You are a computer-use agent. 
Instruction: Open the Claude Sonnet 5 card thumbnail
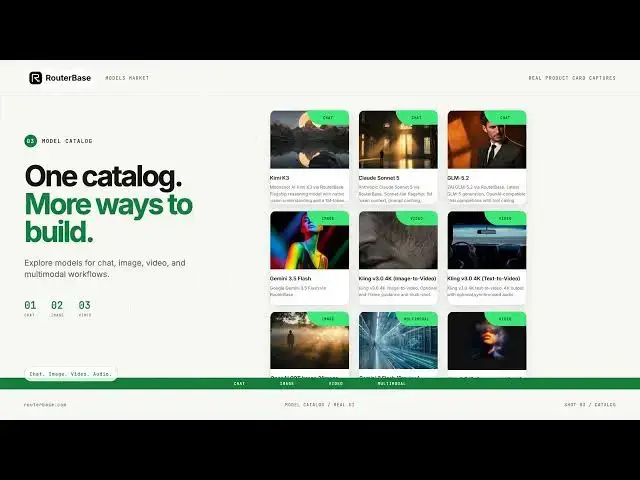tap(398, 139)
